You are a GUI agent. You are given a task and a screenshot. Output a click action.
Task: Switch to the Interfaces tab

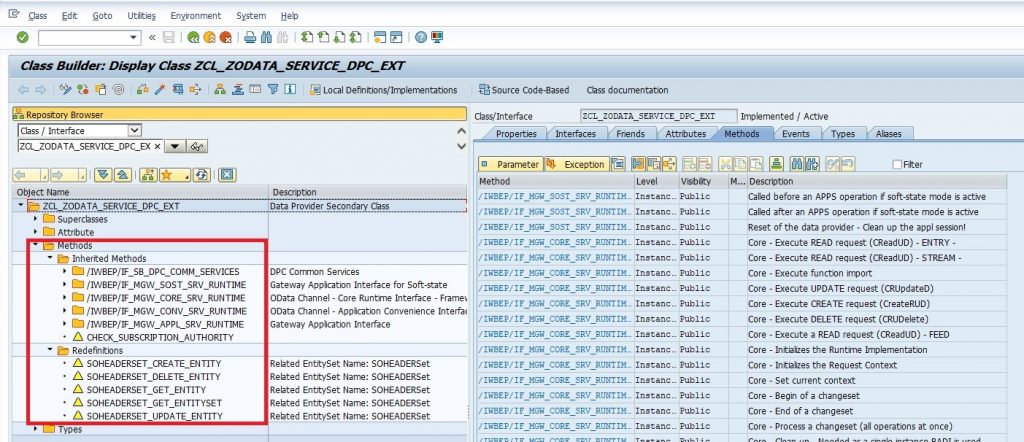tap(575, 133)
